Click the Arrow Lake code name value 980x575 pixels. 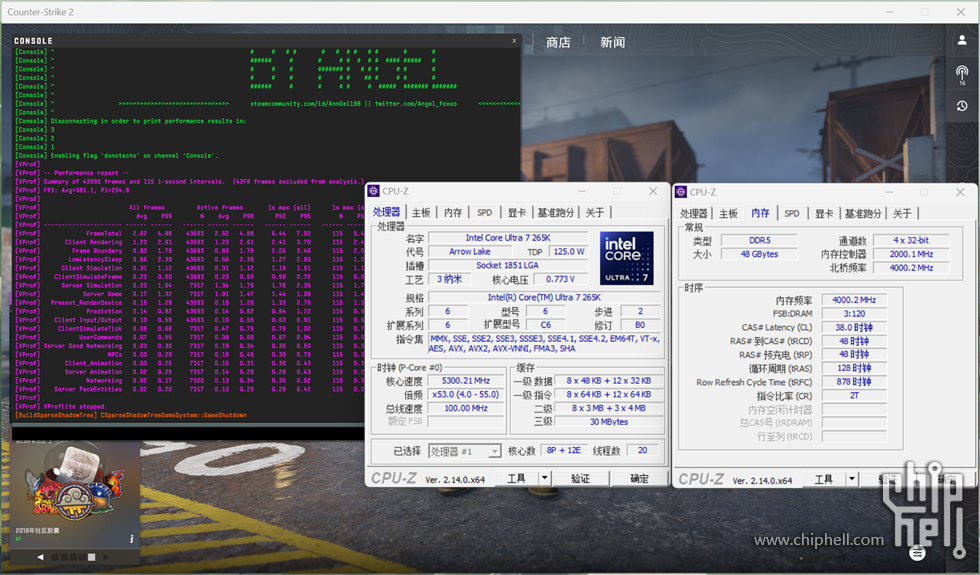(469, 251)
